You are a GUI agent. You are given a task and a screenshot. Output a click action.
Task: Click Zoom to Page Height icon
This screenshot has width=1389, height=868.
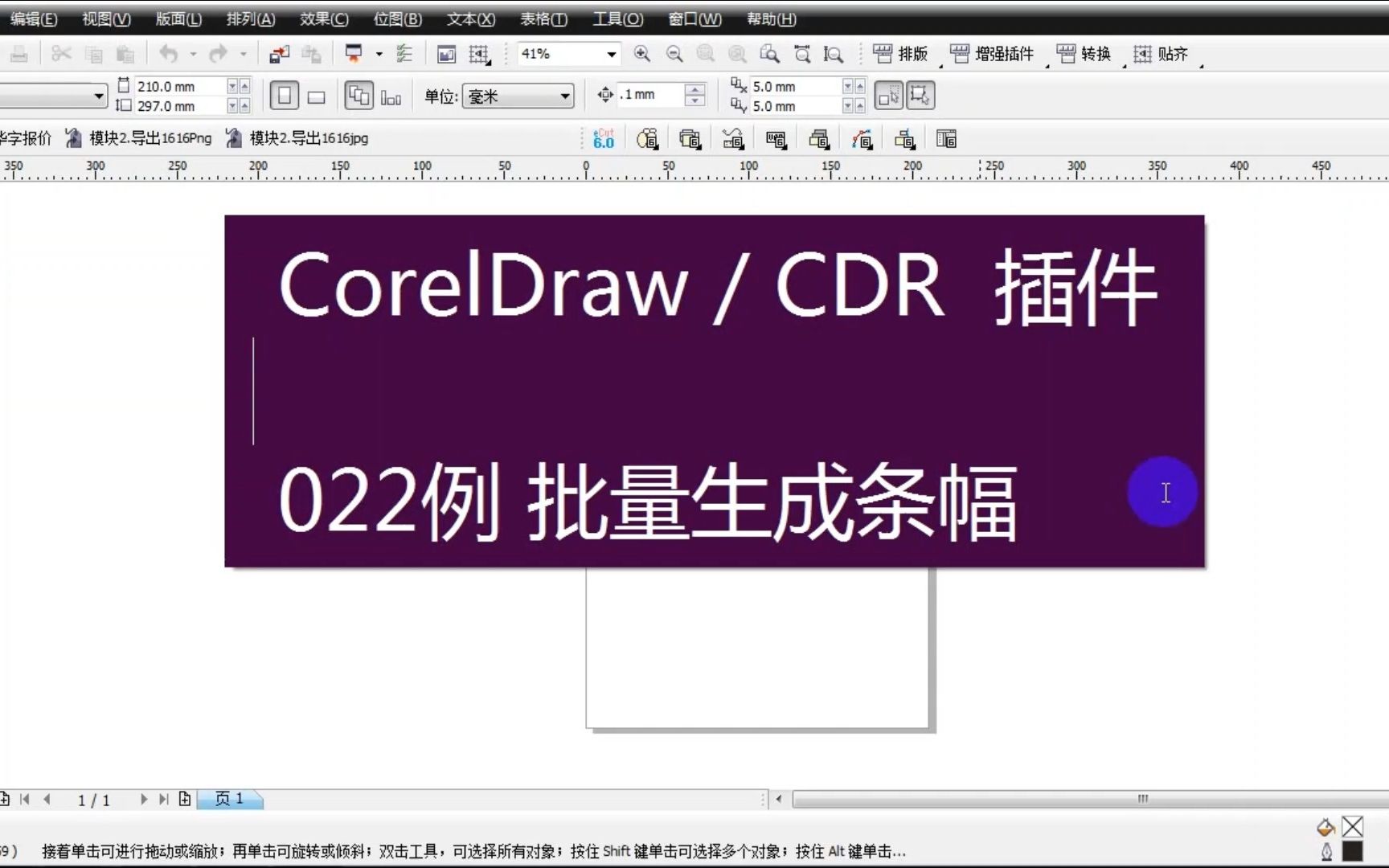pyautogui.click(x=834, y=54)
